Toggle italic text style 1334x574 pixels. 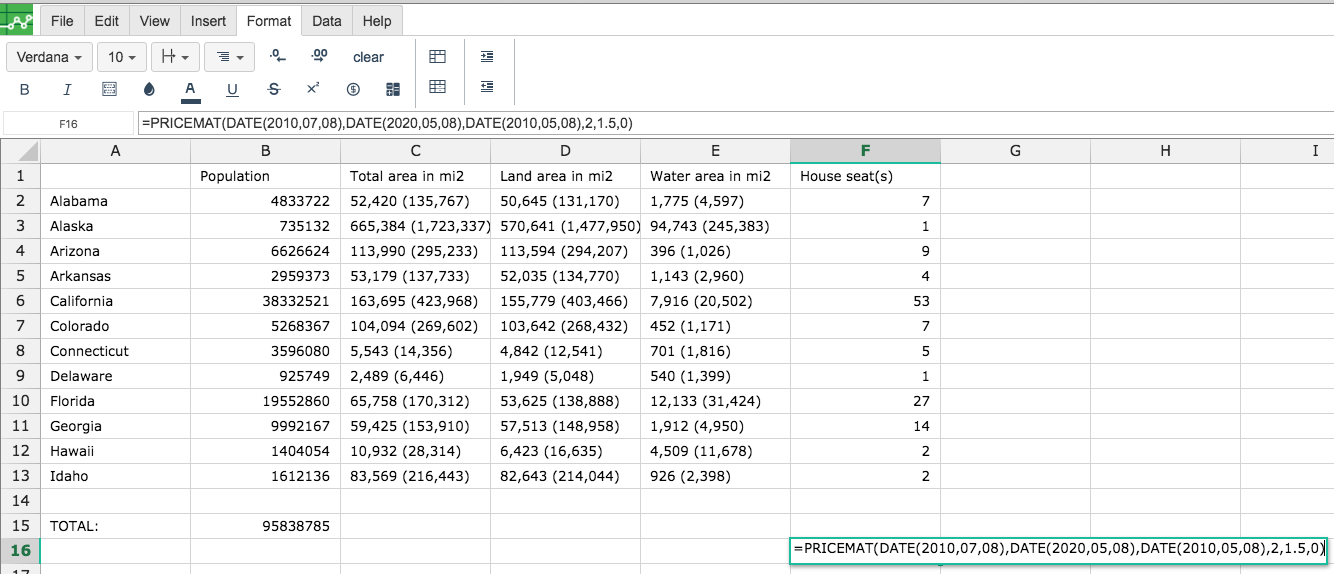(x=67, y=89)
